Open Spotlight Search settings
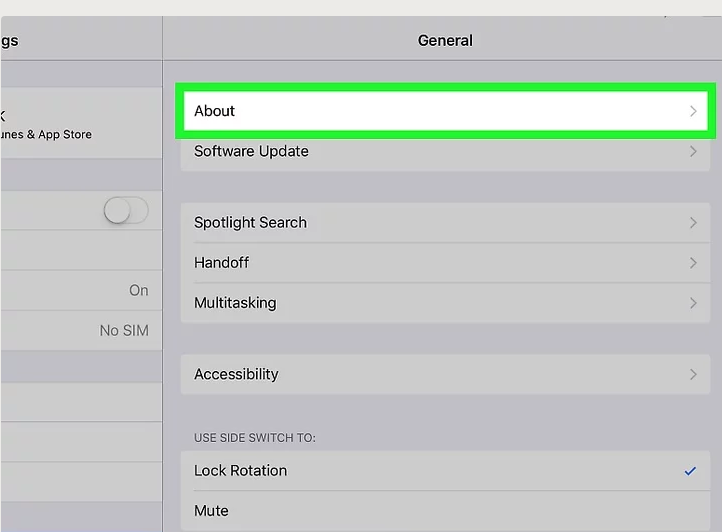 [x=250, y=223]
